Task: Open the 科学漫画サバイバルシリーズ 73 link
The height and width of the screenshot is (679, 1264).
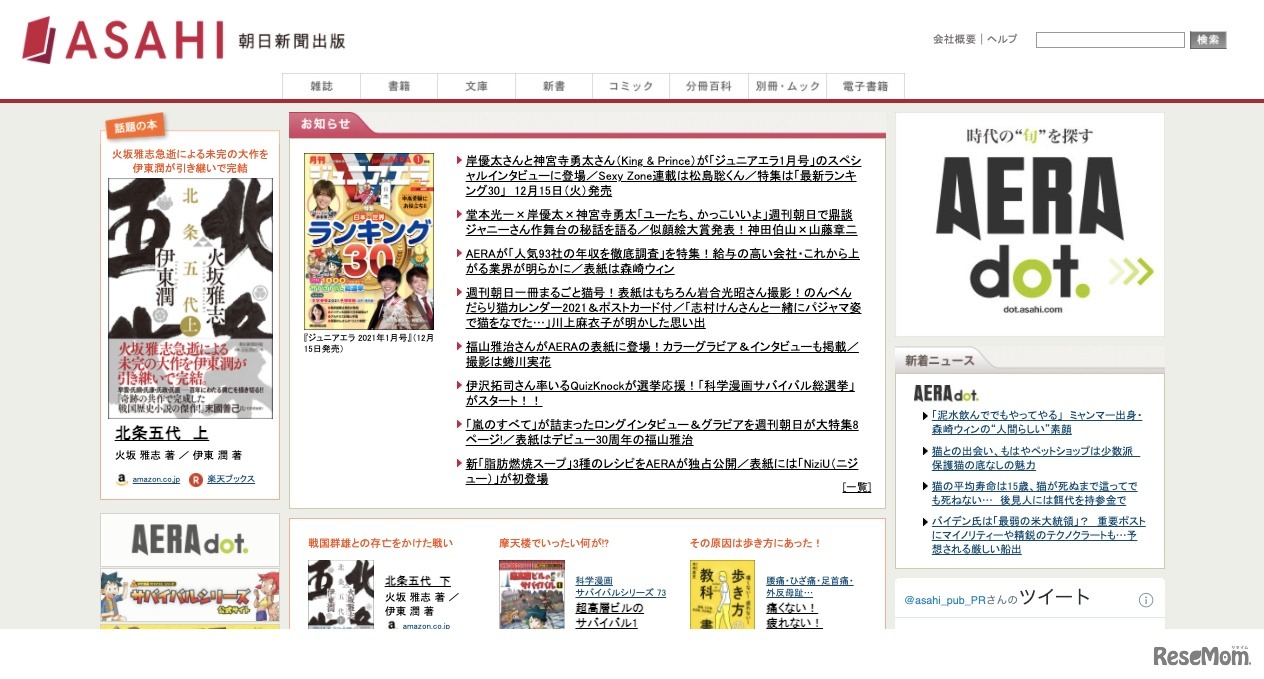Action: coord(620,587)
